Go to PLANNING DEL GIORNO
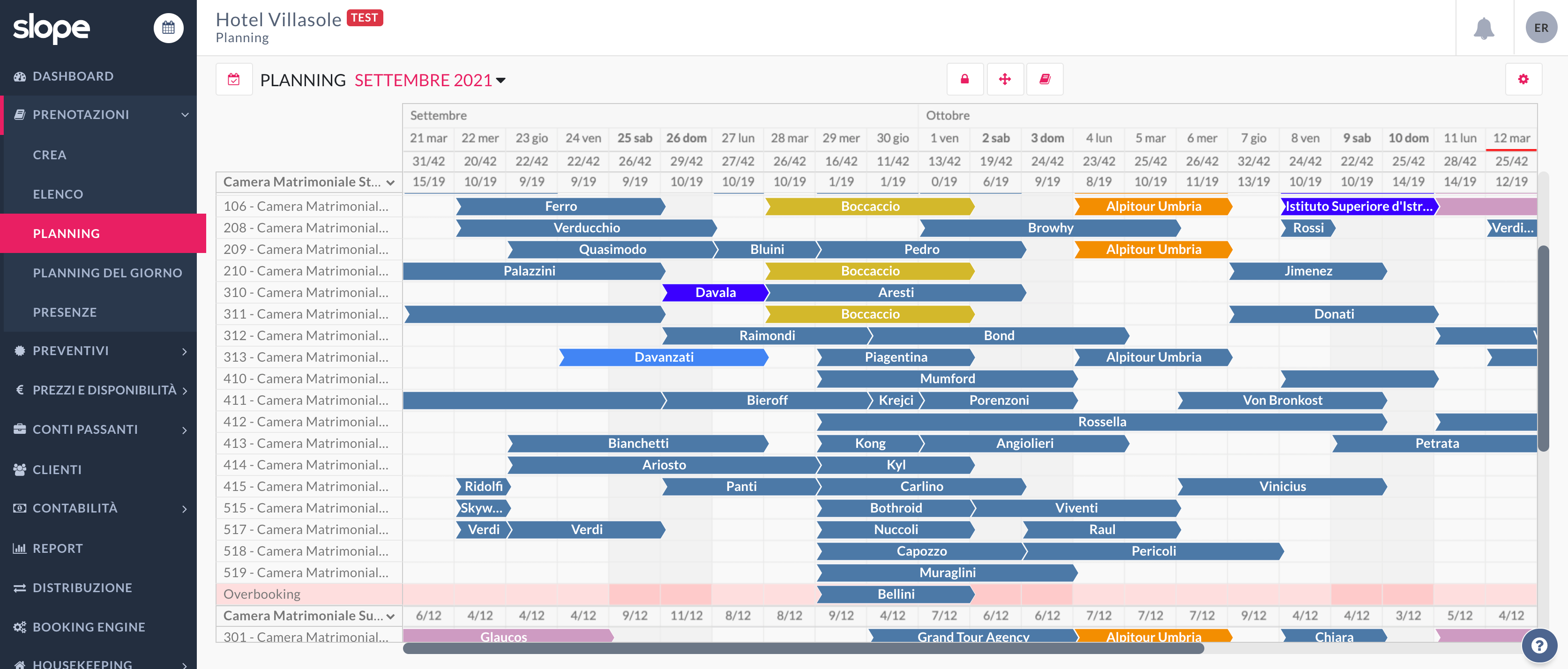The width and height of the screenshot is (1568, 669). click(108, 273)
